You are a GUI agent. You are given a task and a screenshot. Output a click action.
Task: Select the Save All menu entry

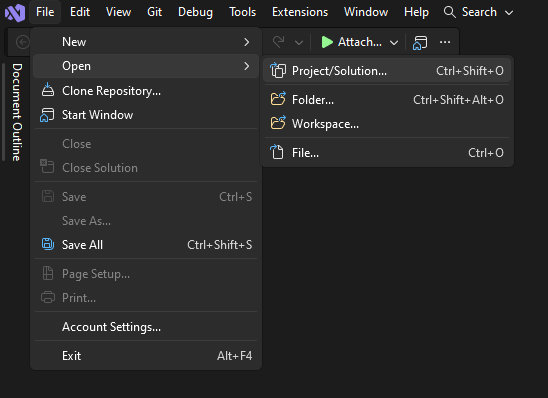(146, 245)
